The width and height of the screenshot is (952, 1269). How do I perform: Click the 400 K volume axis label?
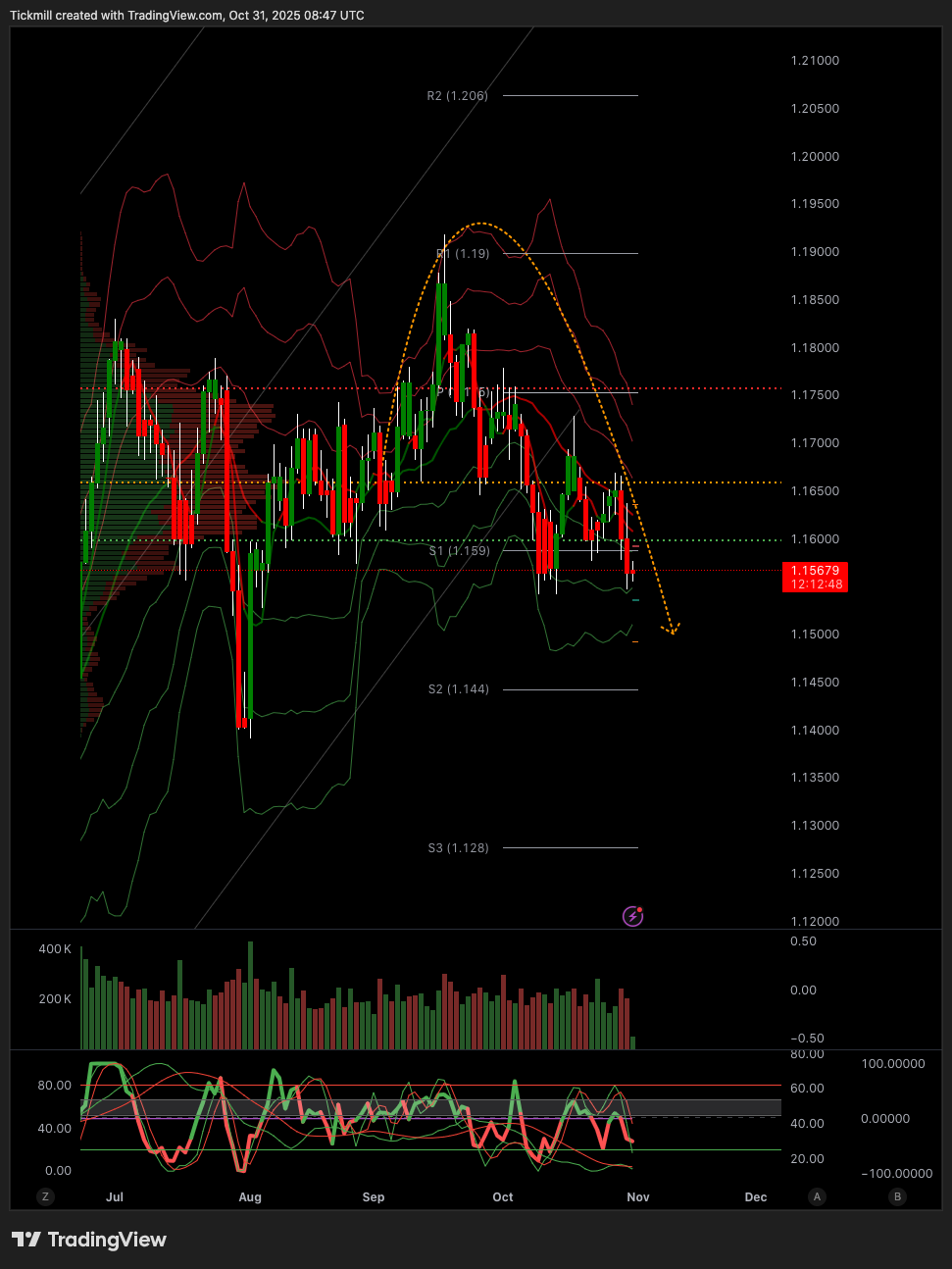tap(55, 949)
